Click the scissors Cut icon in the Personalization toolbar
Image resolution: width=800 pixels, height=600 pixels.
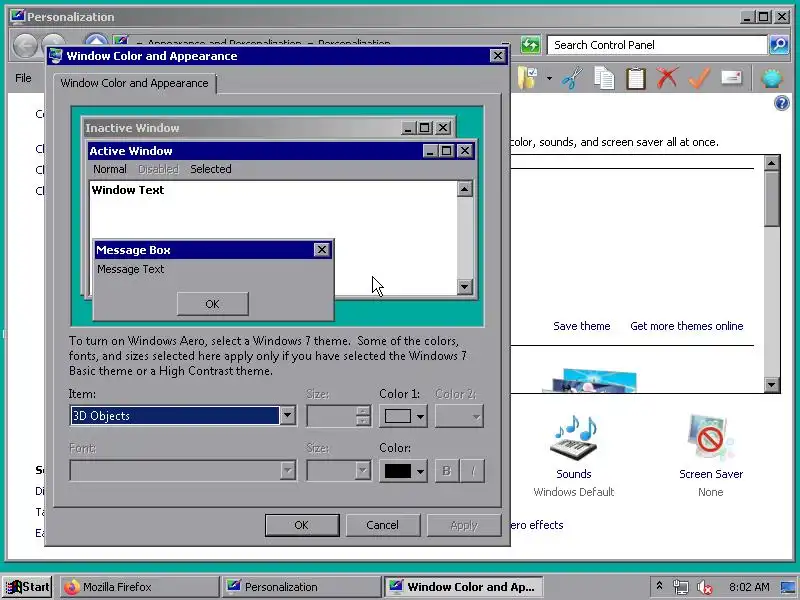572,78
